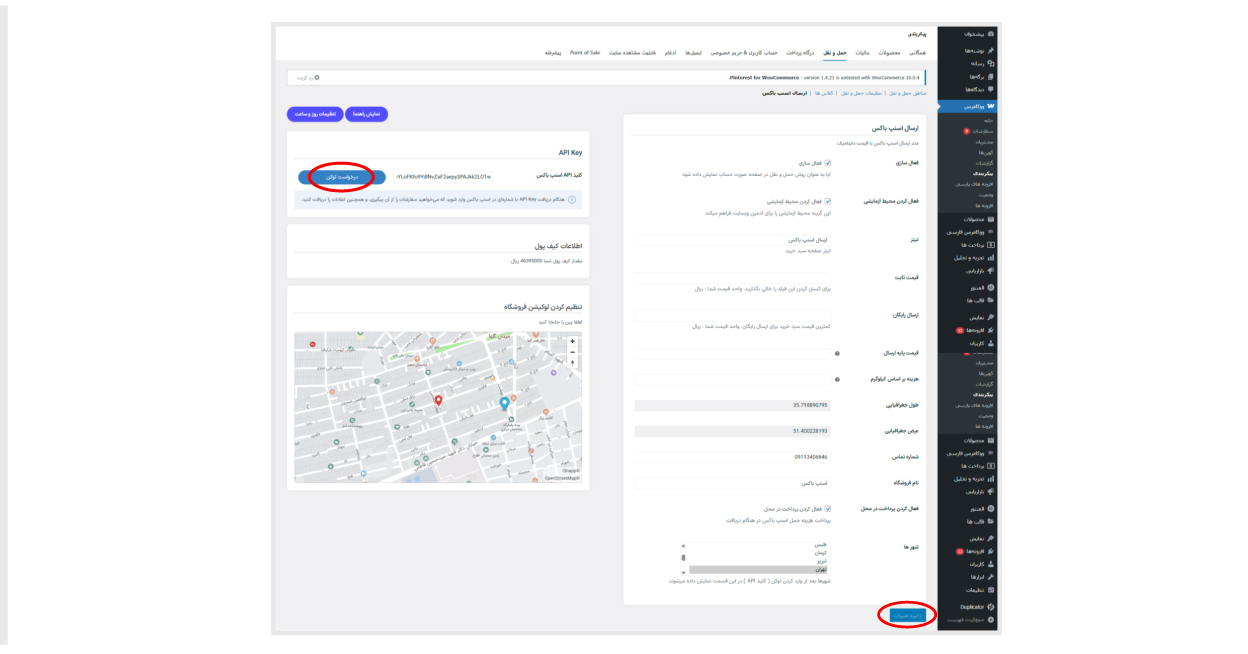The height and width of the screenshot is (654, 1248).
Task: Zoom in on the map with plus icon
Action: (573, 342)
